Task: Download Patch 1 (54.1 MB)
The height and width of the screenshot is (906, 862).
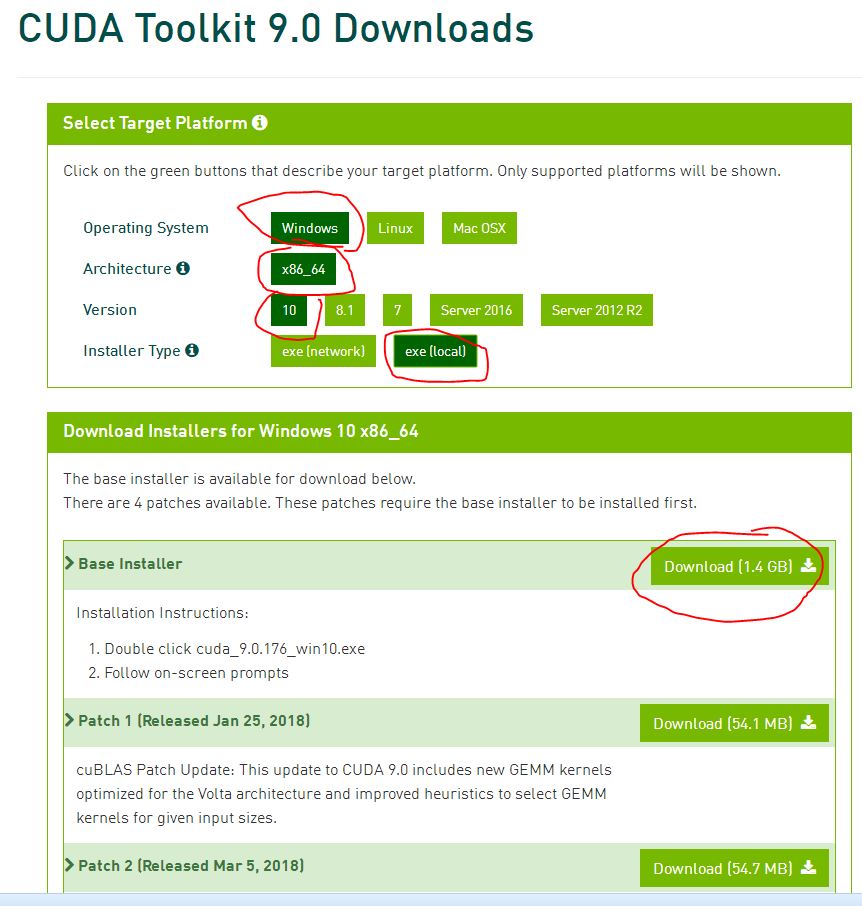Action: (735, 722)
